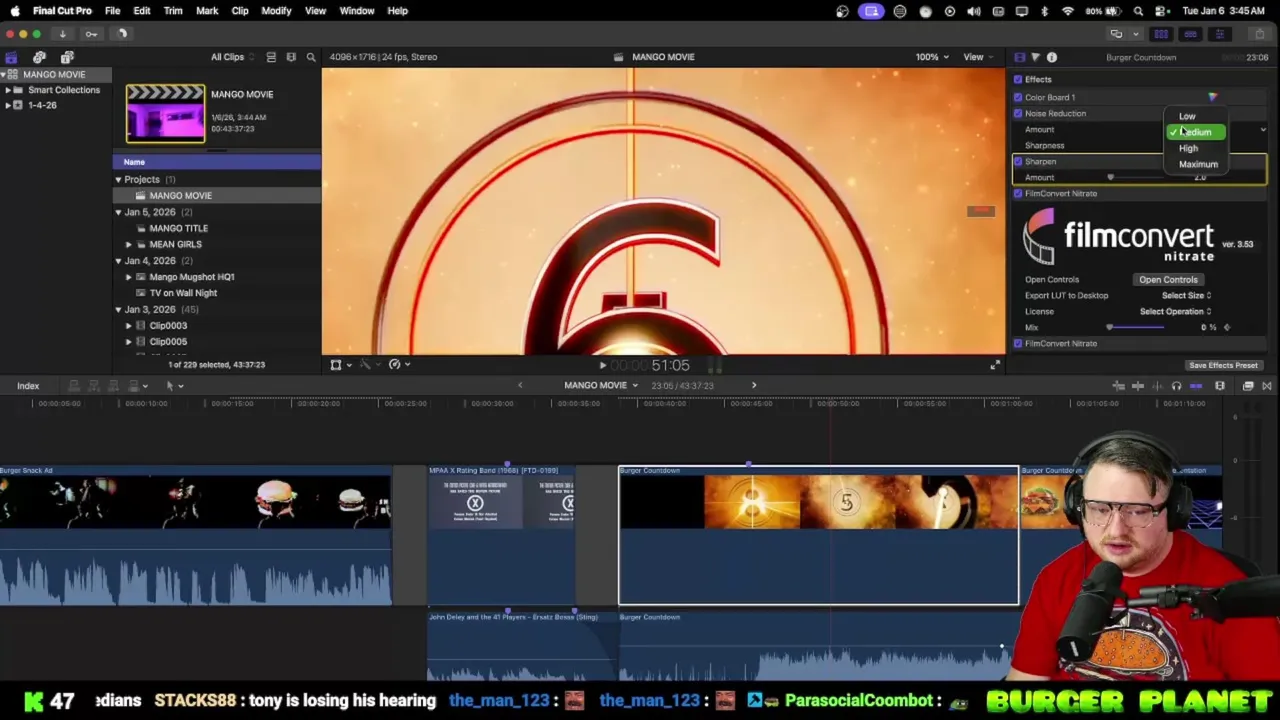Open the timeline Index button

[x=28, y=386]
